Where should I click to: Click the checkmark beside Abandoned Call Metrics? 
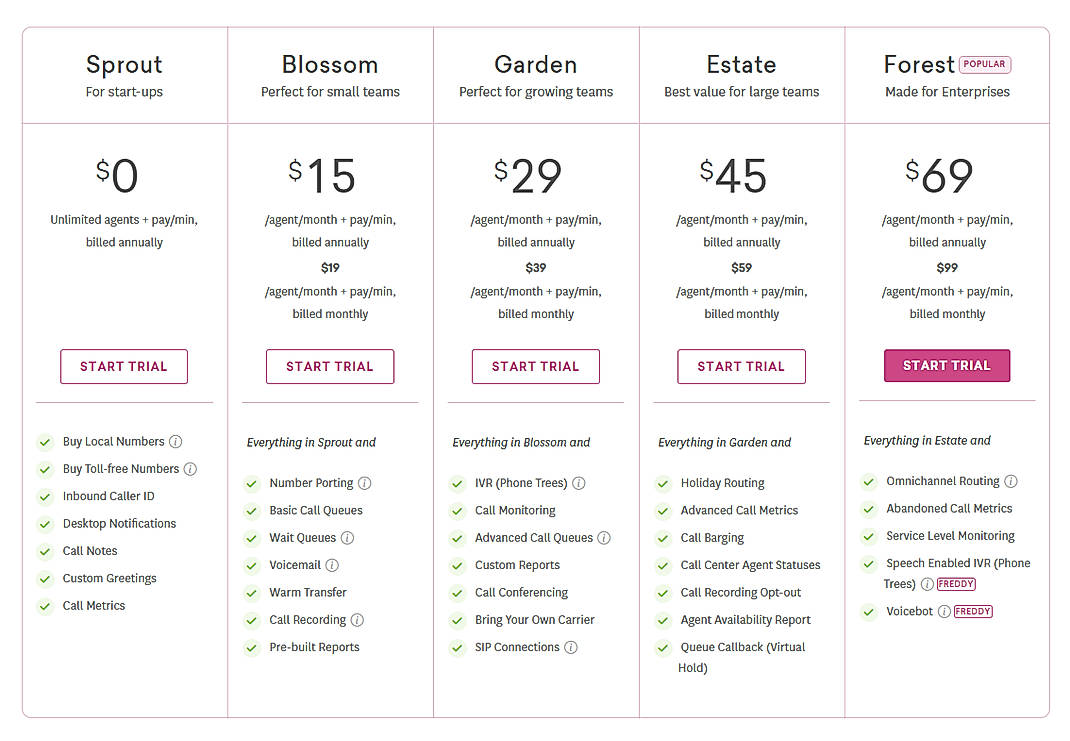click(x=869, y=508)
